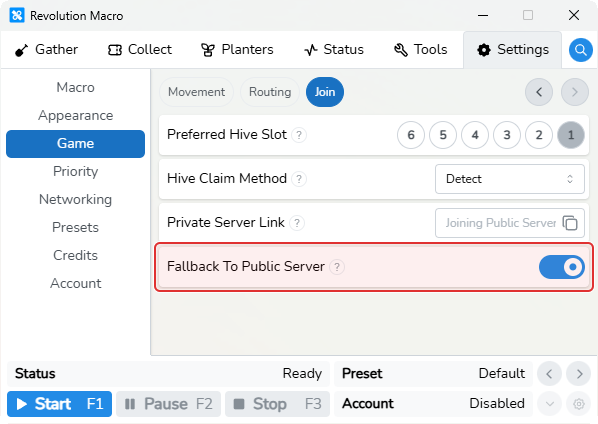
Task: Disable Fallback To Public Server toggle
Action: click(x=561, y=267)
